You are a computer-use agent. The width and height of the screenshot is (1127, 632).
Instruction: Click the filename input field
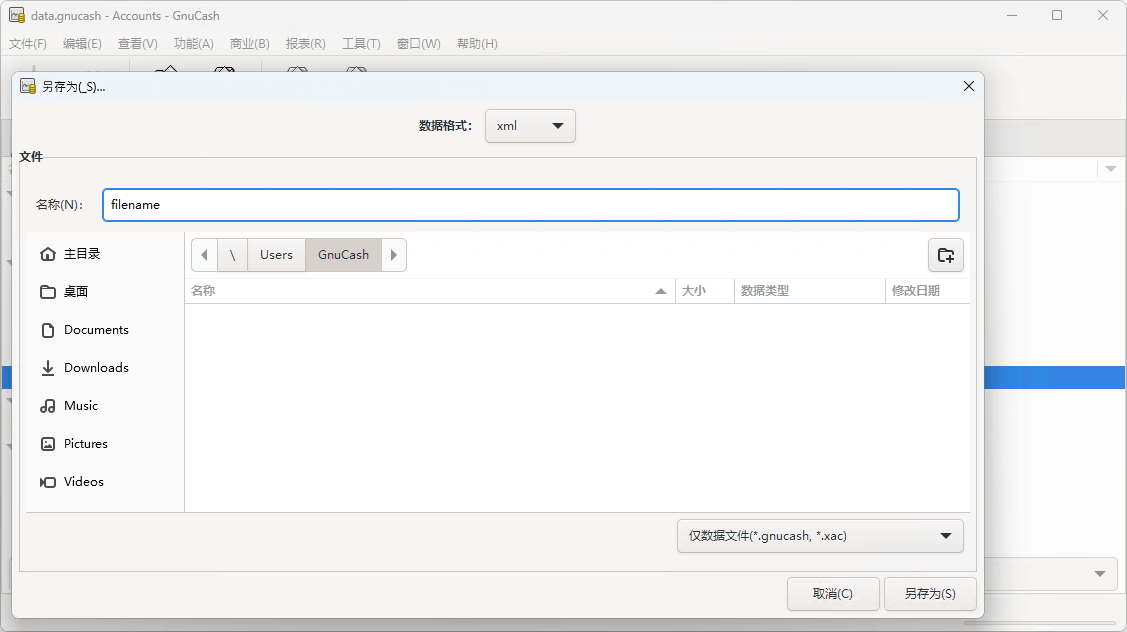point(530,205)
